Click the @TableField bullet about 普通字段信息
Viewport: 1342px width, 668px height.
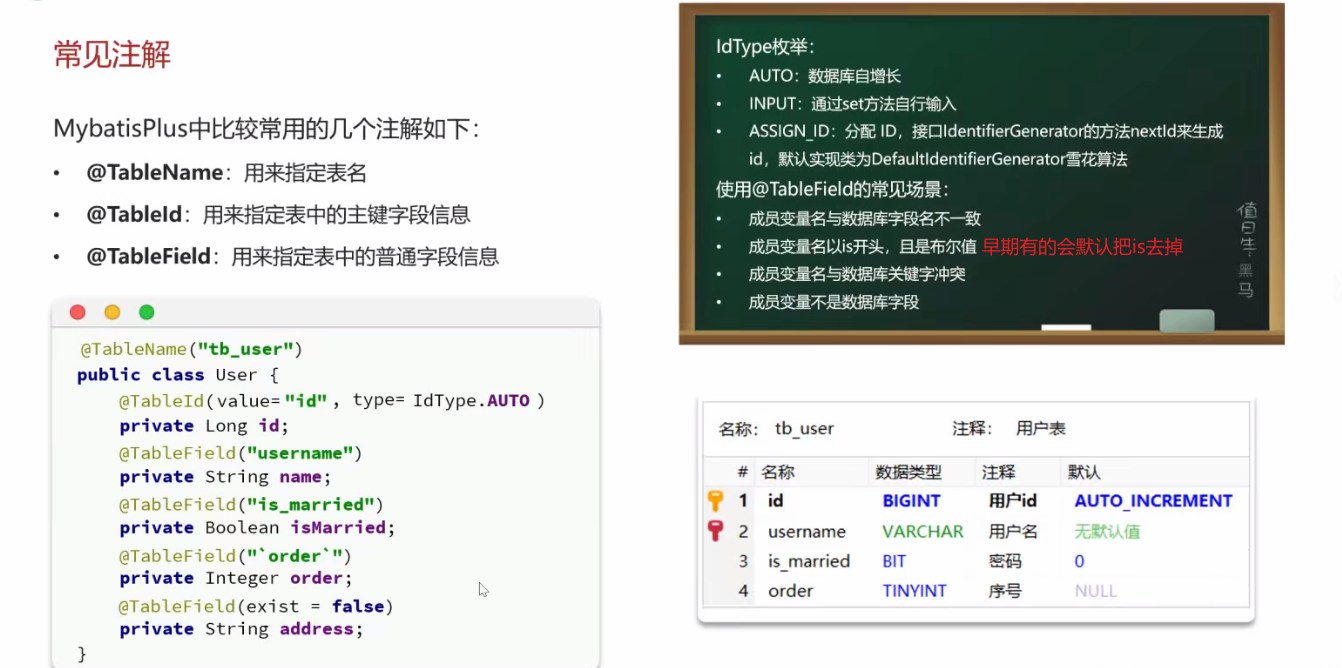(292, 257)
